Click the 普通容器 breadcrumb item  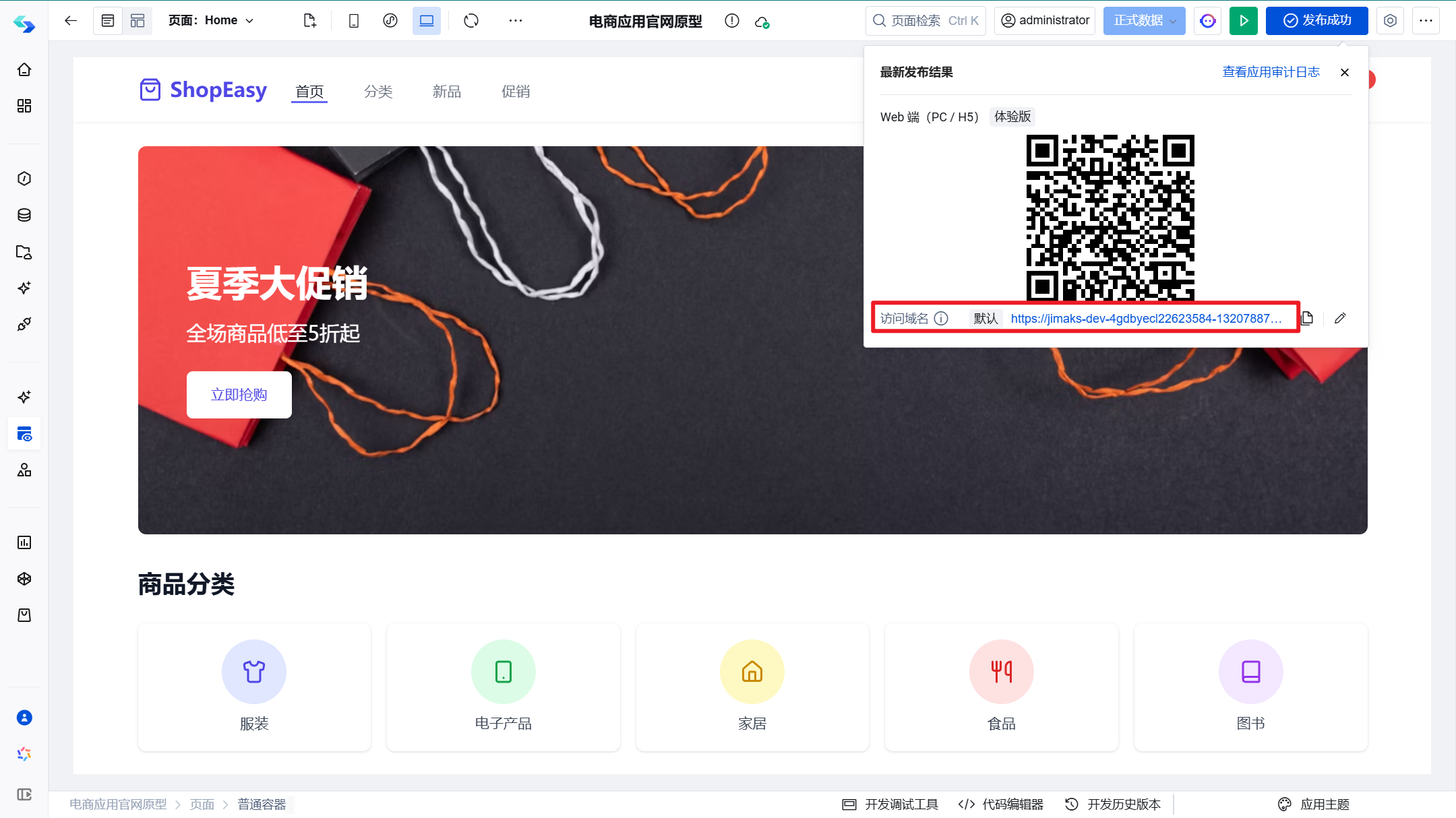262,805
